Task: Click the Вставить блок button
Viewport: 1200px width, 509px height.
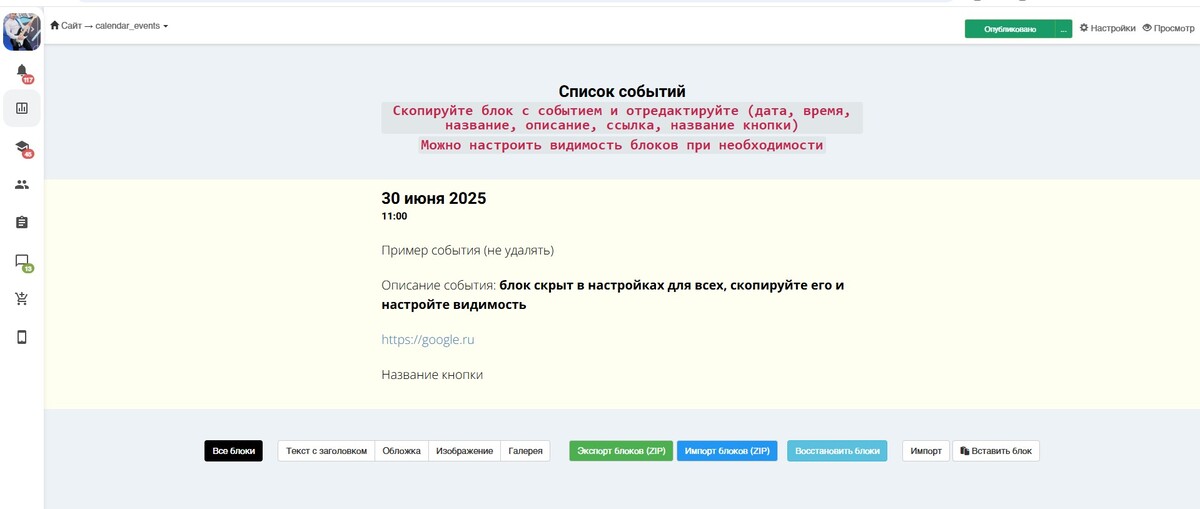Action: coord(996,451)
